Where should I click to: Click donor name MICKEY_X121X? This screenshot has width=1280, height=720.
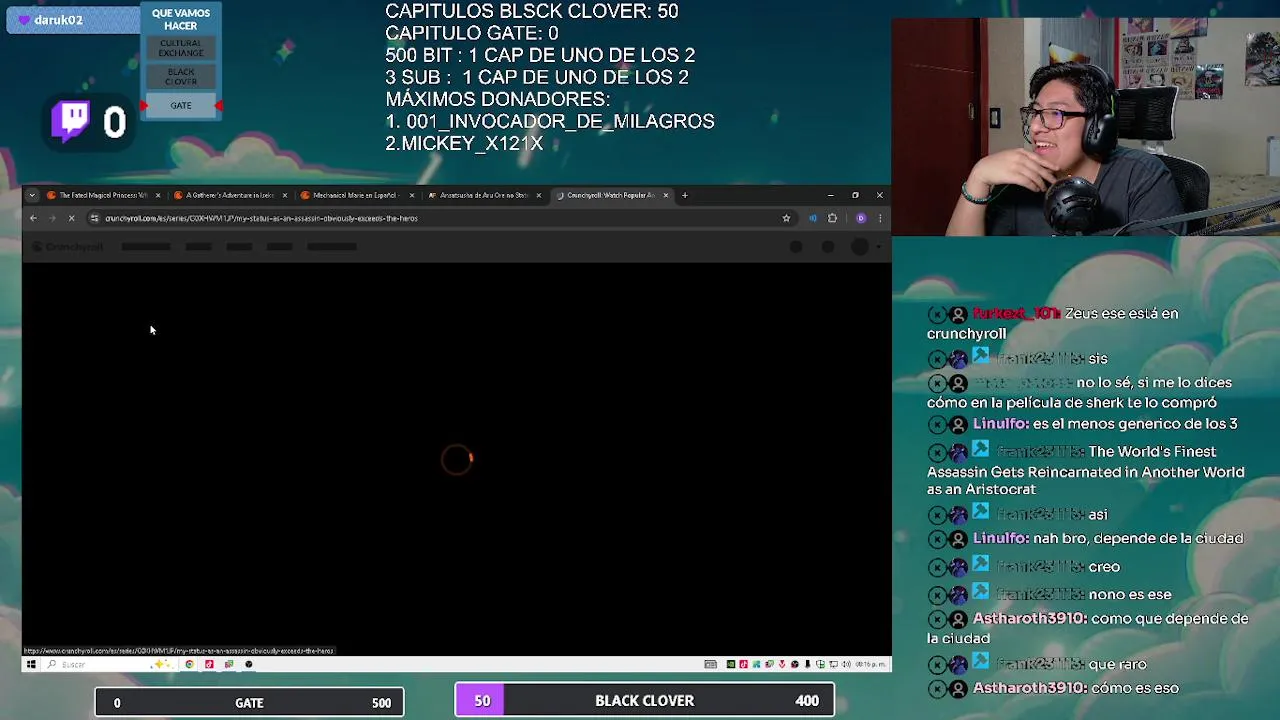tap(472, 143)
